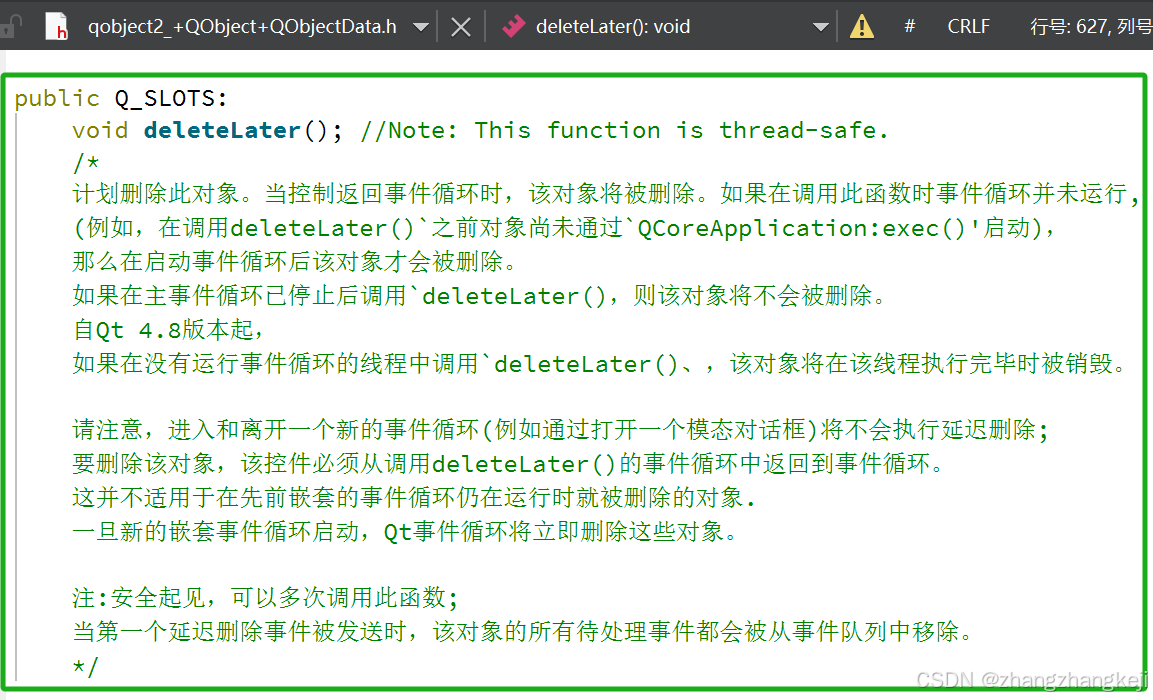This screenshot has width=1153, height=700.
Task: Expand the symbol list dropdown arrow
Action: 821,28
